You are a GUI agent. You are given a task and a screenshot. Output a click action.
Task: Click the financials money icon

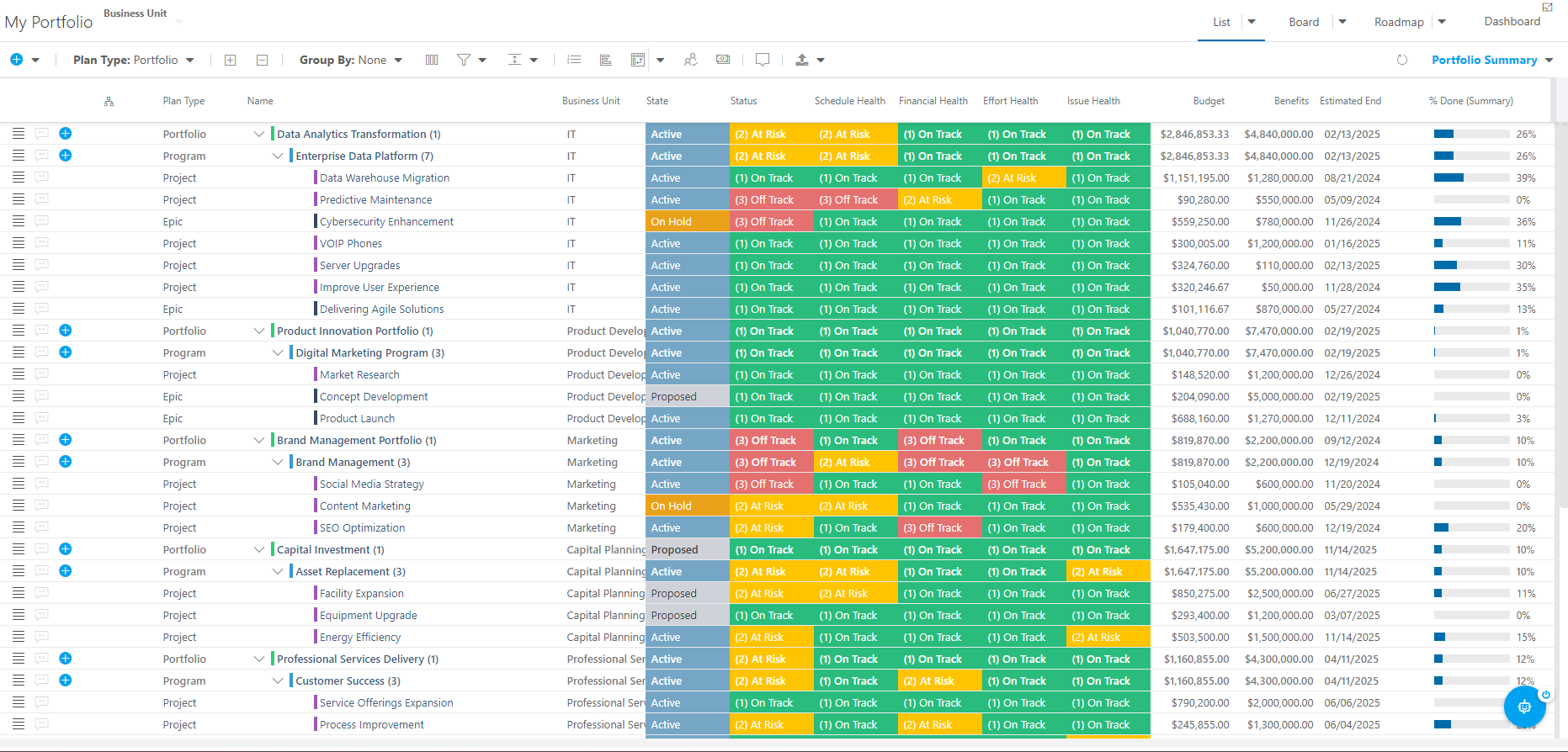pyautogui.click(x=723, y=60)
